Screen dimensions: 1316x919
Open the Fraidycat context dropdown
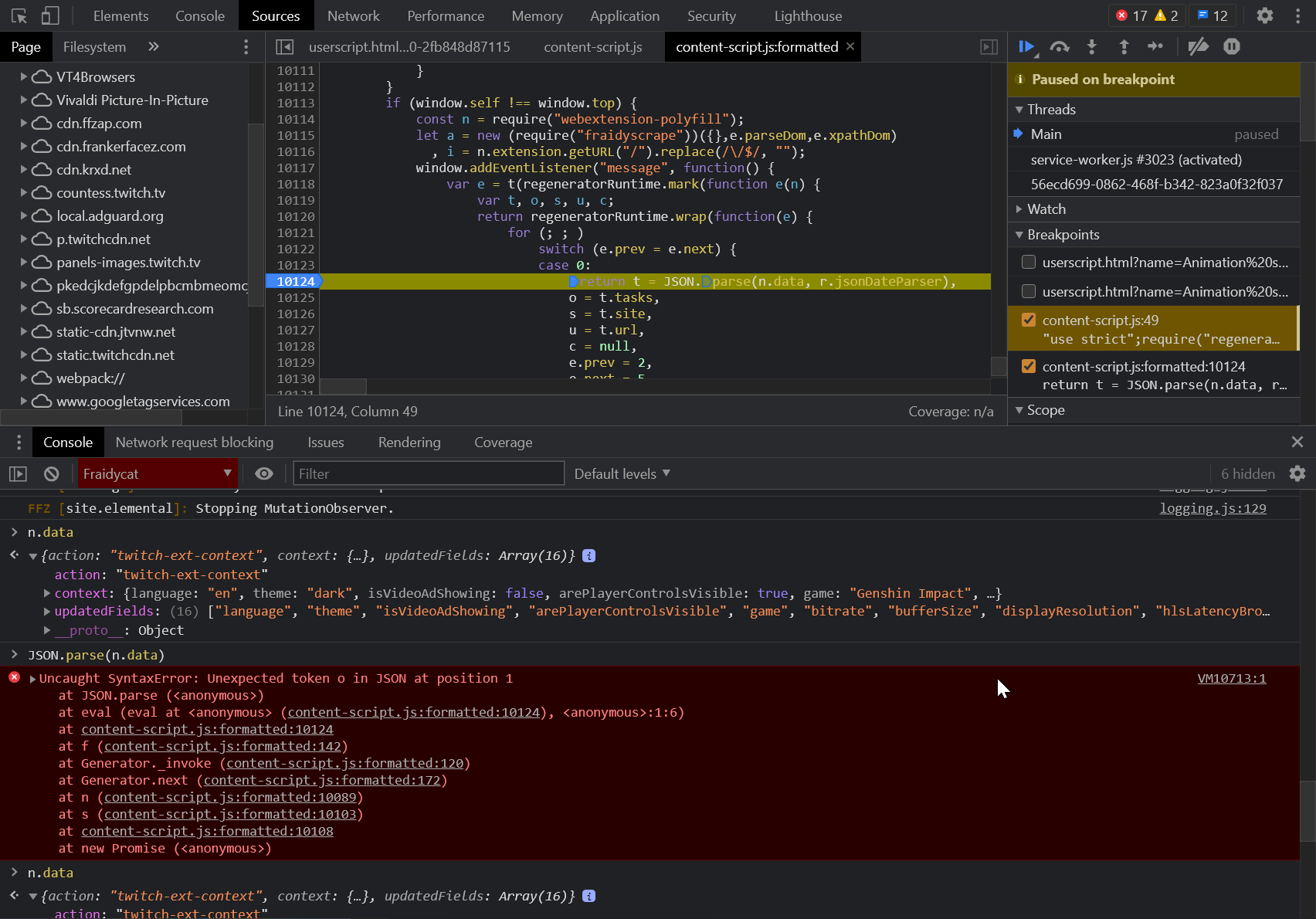point(158,473)
